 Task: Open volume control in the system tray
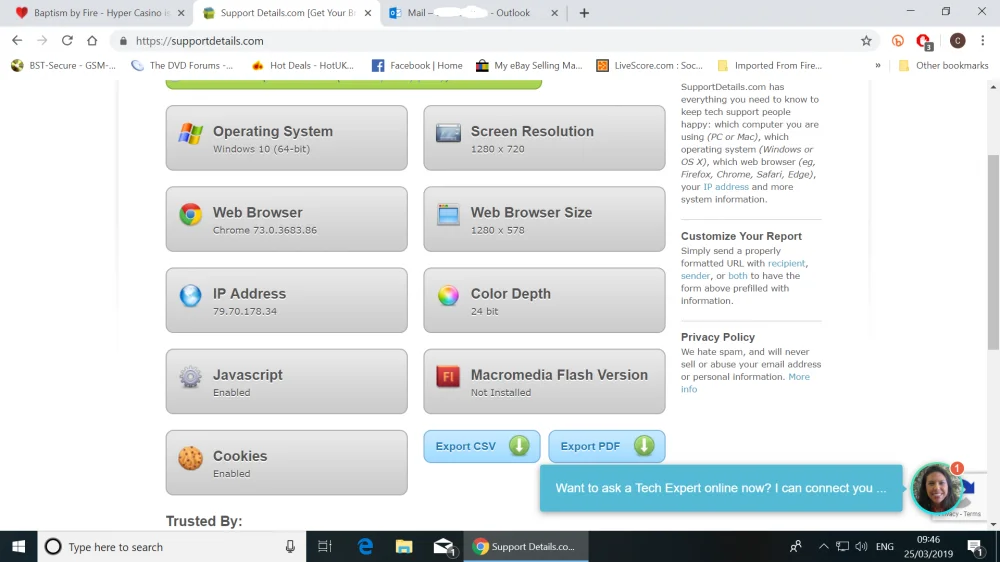click(x=861, y=547)
